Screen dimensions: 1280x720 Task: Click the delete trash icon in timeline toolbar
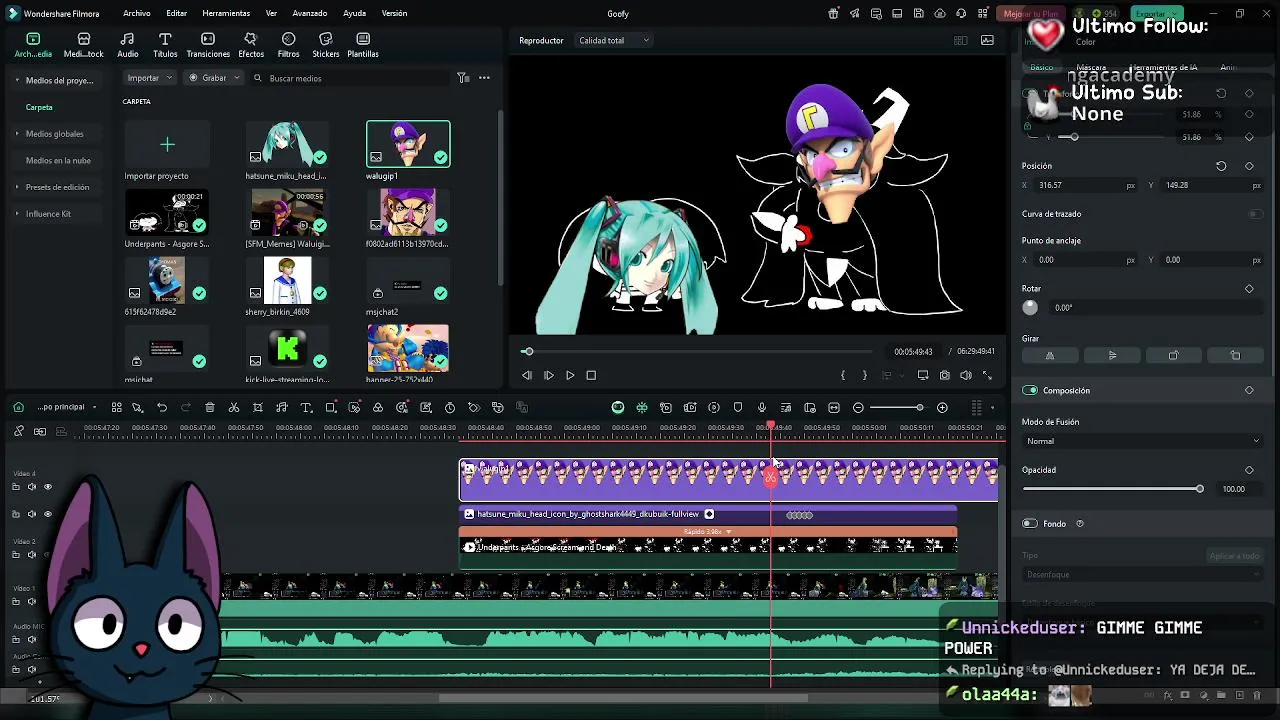210,407
